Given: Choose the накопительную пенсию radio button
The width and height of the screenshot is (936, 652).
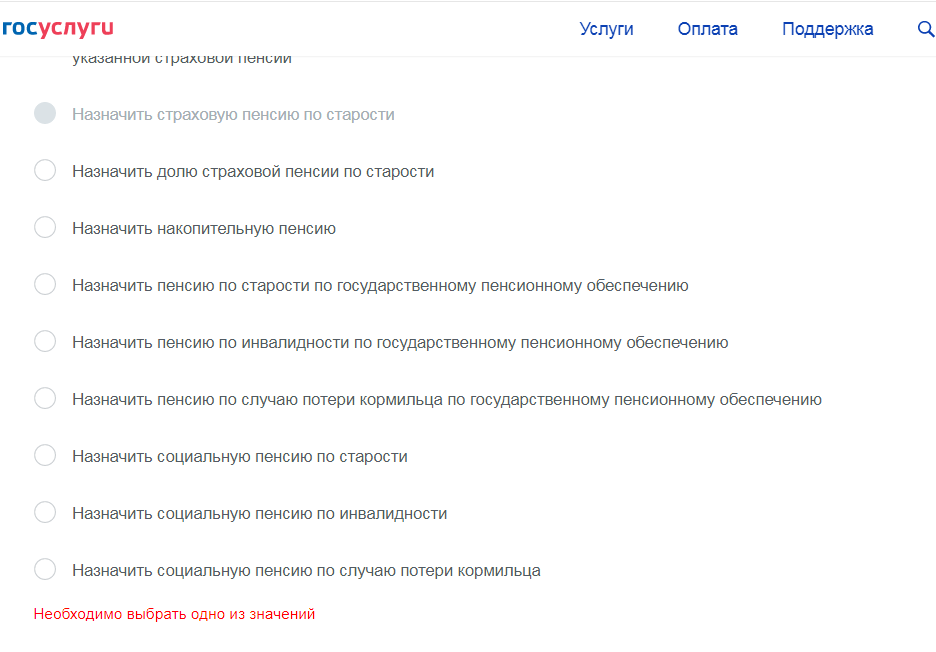Looking at the screenshot, I should pos(45,228).
